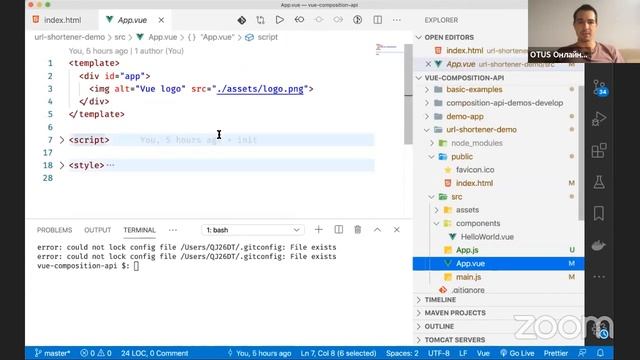Expand the basic-examples folder
The image size is (640, 360).
tap(474, 89)
